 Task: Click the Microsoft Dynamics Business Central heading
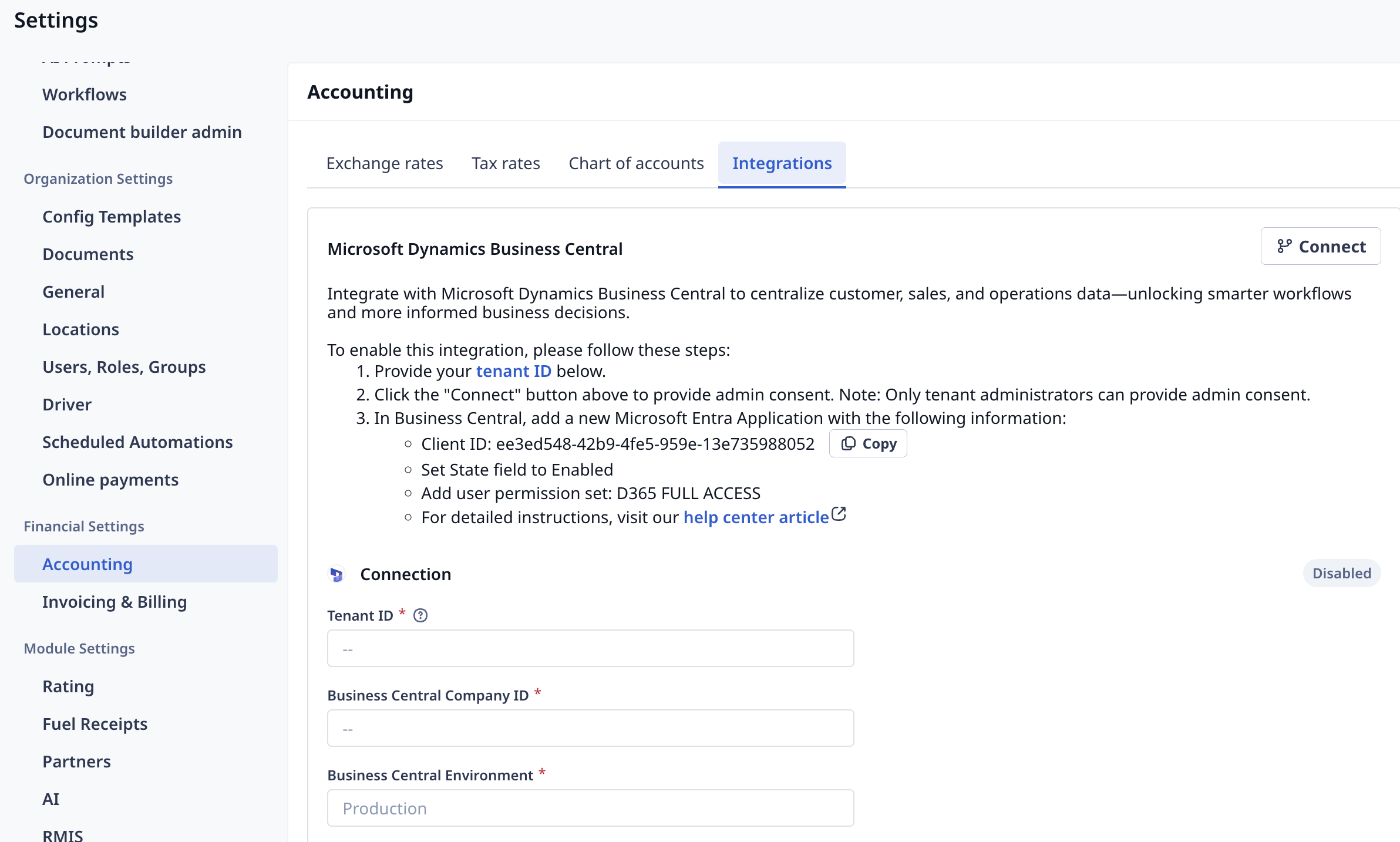click(474, 249)
